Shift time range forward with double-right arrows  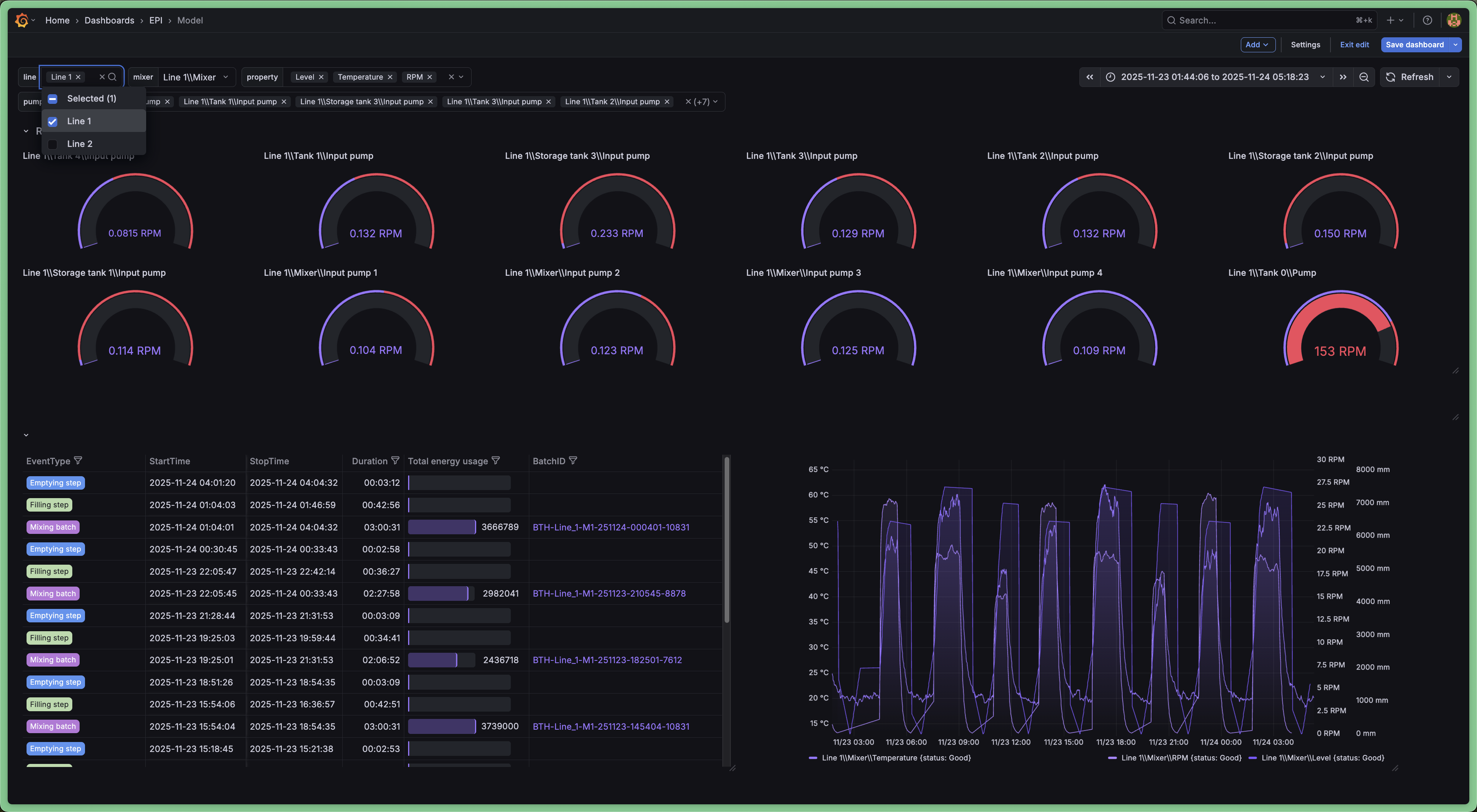coord(1343,77)
